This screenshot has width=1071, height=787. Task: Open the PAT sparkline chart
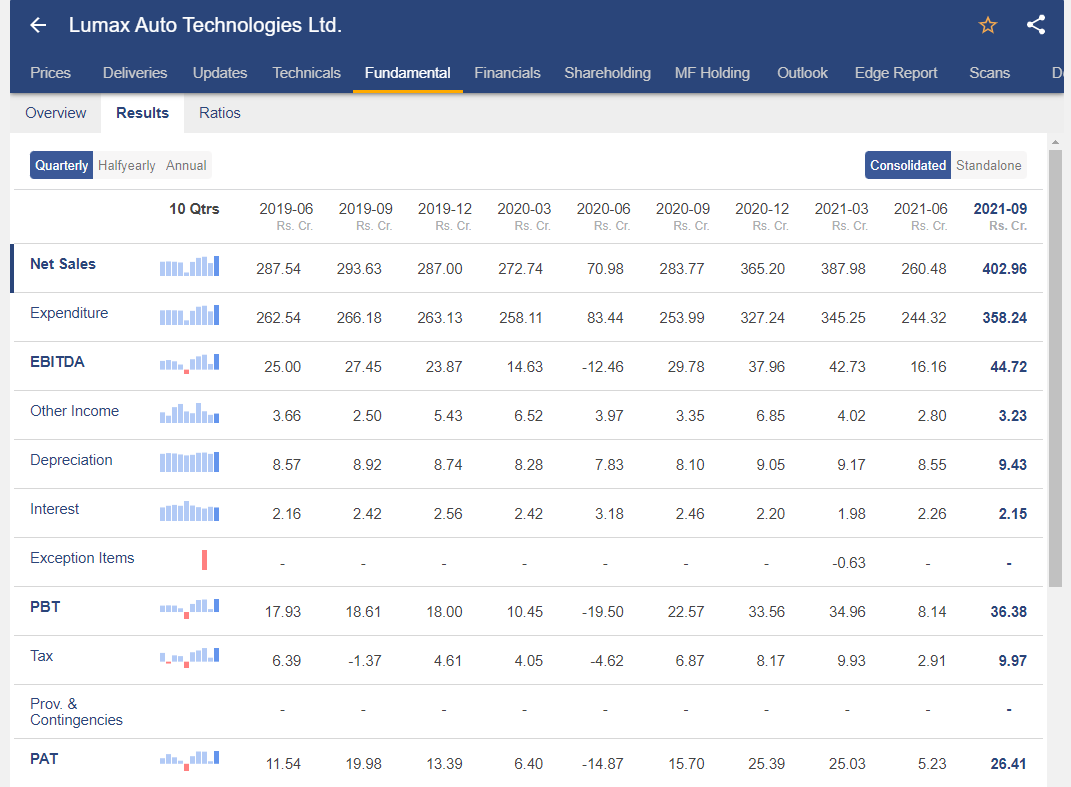[x=189, y=760]
